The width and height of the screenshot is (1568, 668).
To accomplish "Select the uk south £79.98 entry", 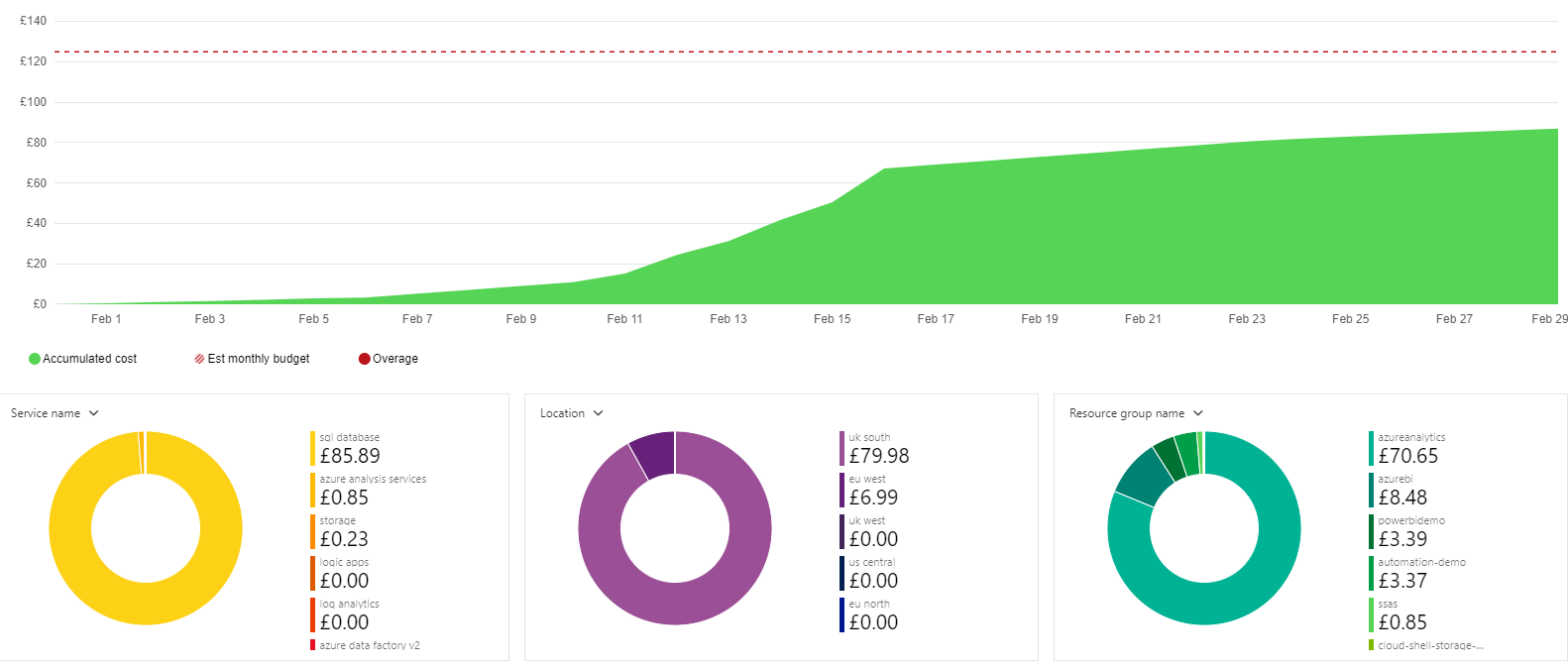I will pyautogui.click(x=875, y=449).
